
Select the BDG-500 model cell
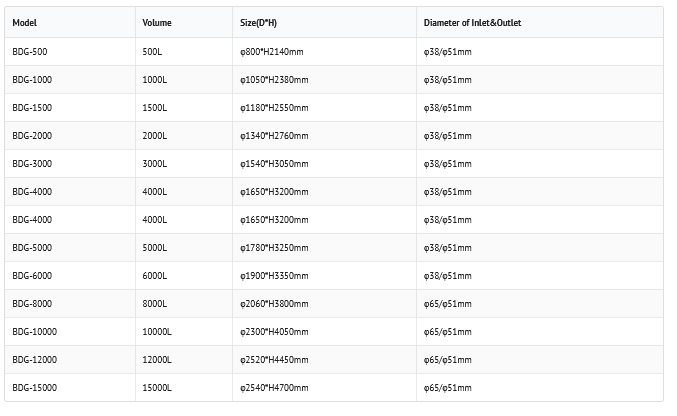click(29, 51)
